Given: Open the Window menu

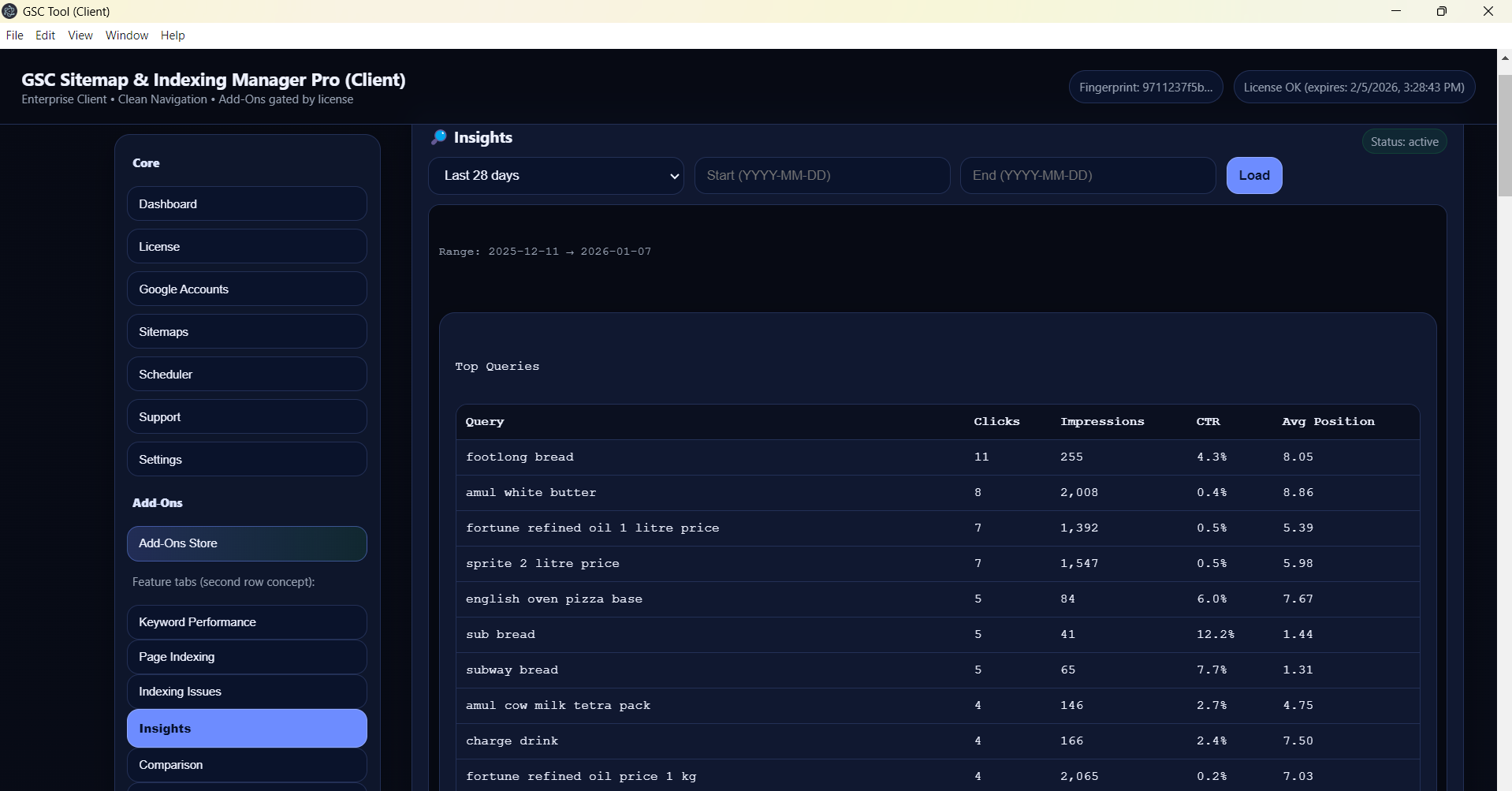Looking at the screenshot, I should click(127, 35).
